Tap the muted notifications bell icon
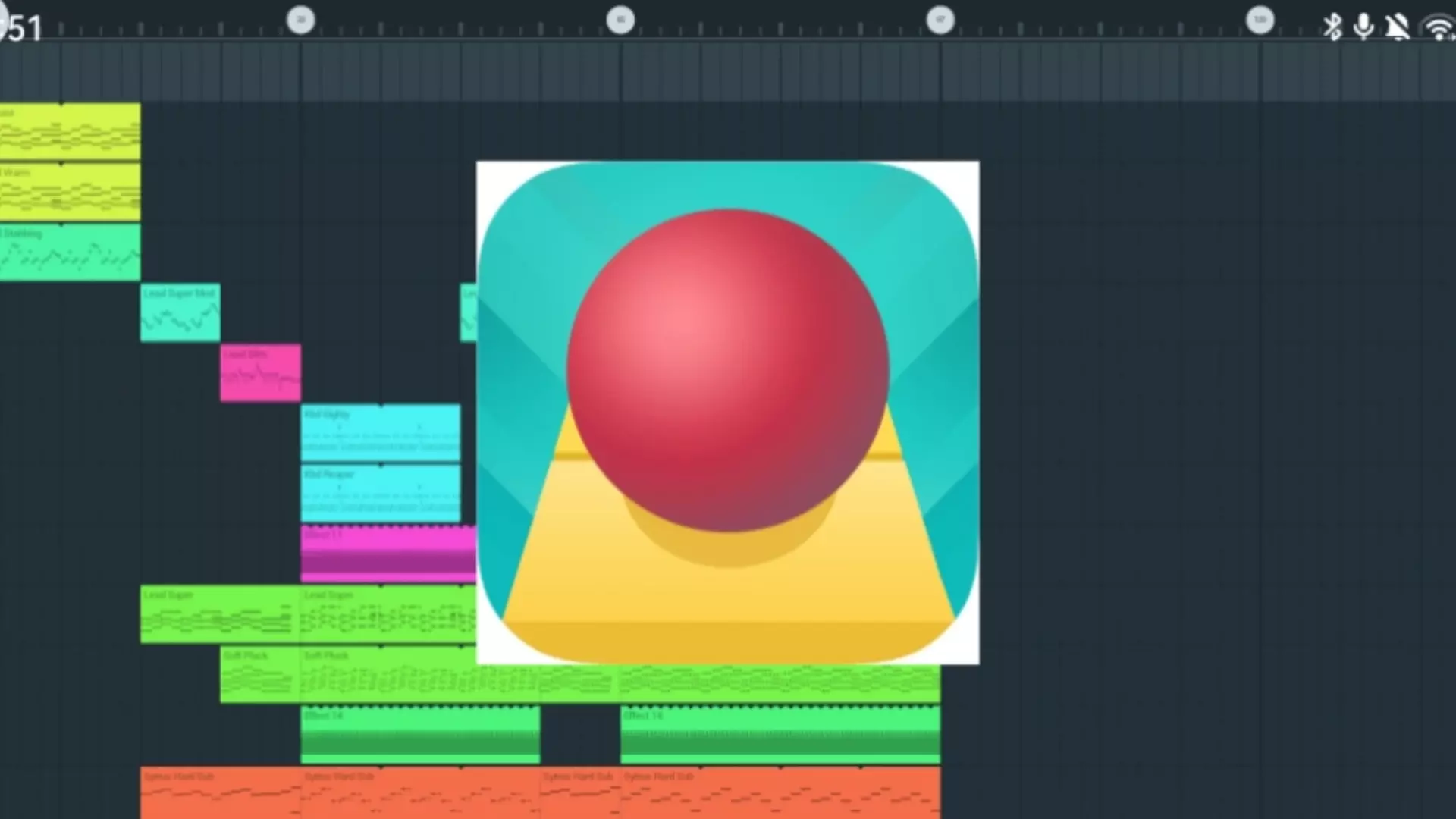 [x=1397, y=27]
